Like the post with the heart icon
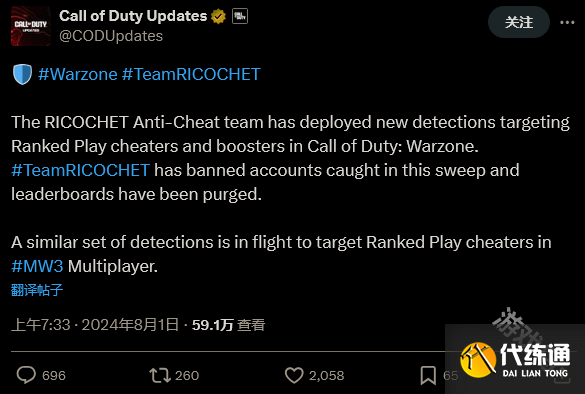 click(294, 375)
